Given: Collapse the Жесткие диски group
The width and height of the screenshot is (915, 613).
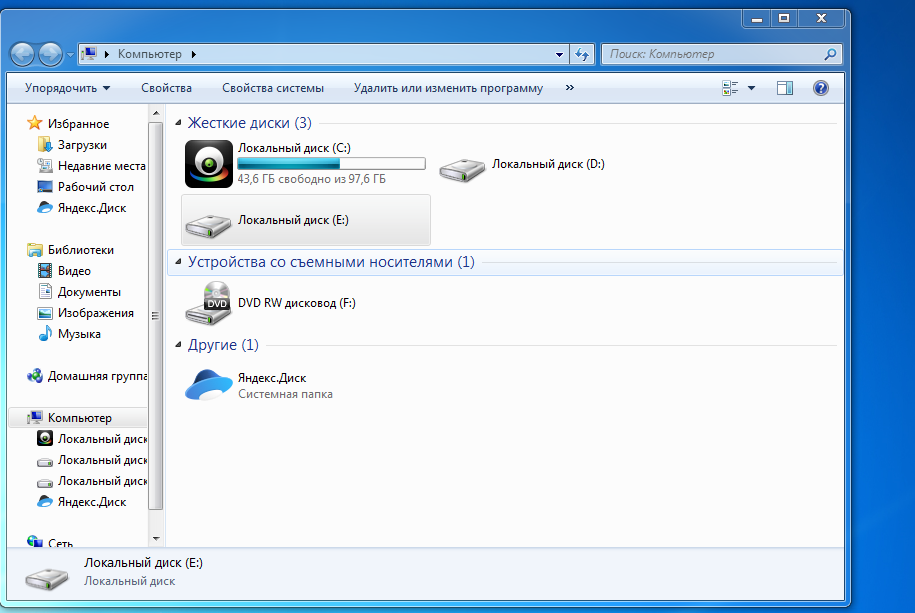Looking at the screenshot, I should (179, 123).
